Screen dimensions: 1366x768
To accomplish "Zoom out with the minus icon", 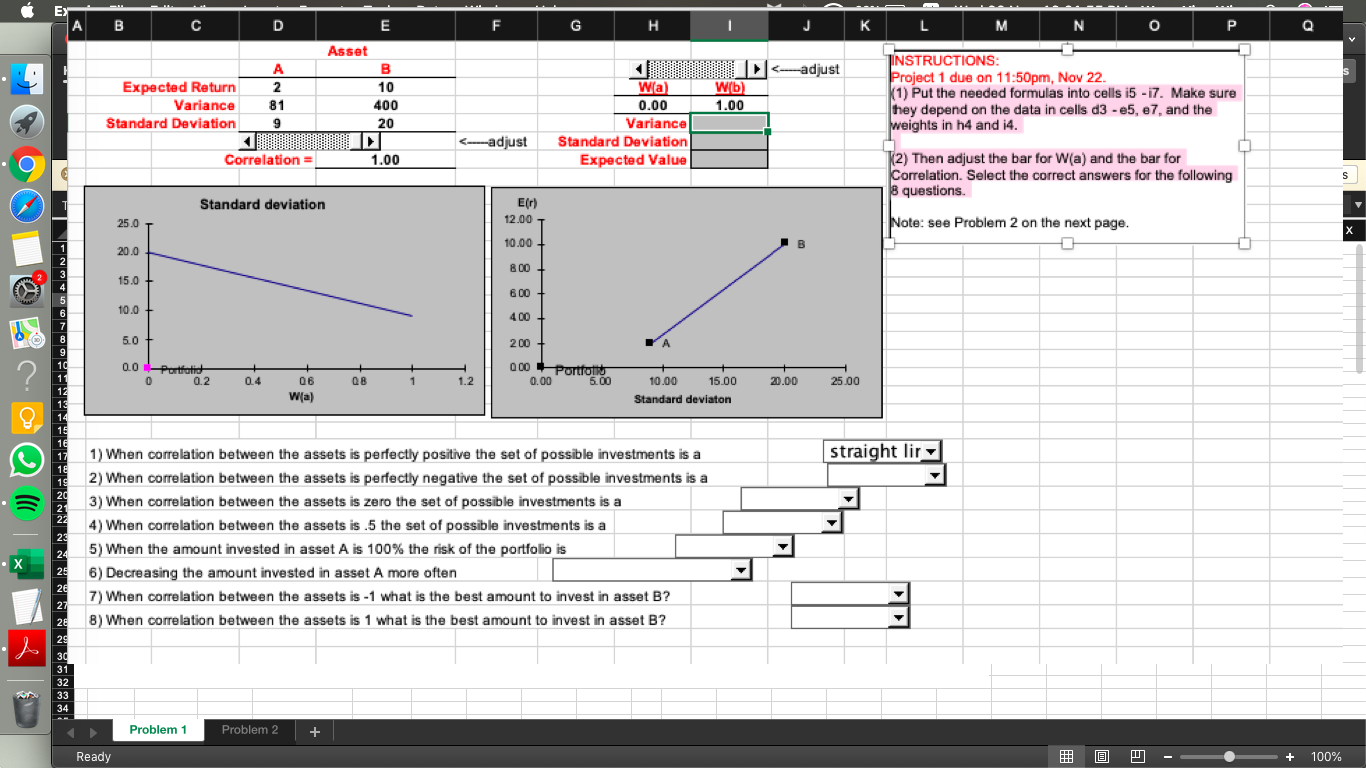I will 1167,757.
